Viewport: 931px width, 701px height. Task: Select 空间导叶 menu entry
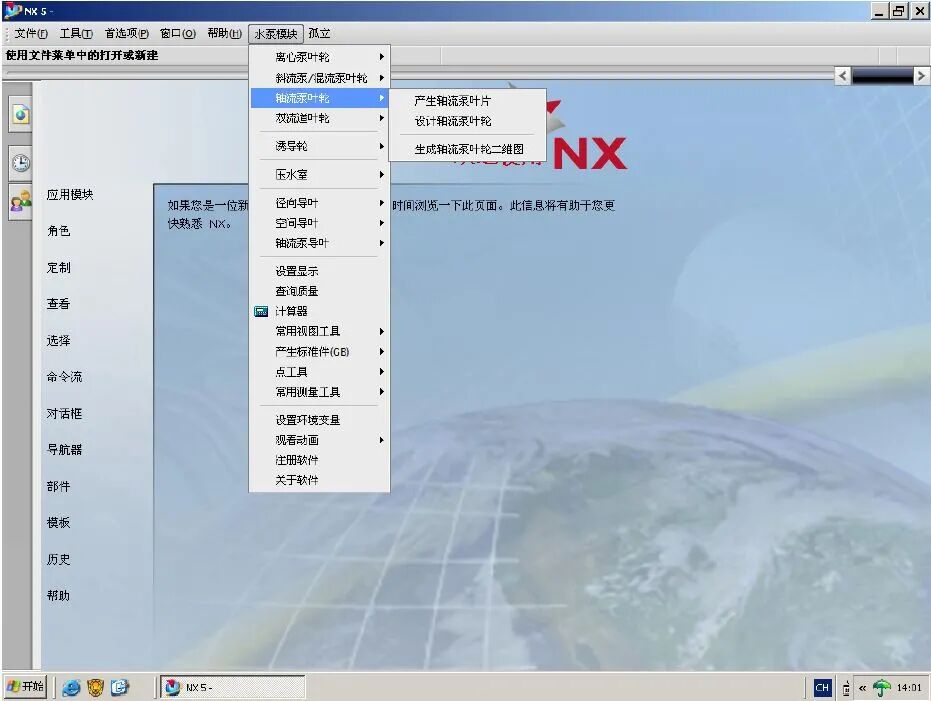[x=319, y=223]
